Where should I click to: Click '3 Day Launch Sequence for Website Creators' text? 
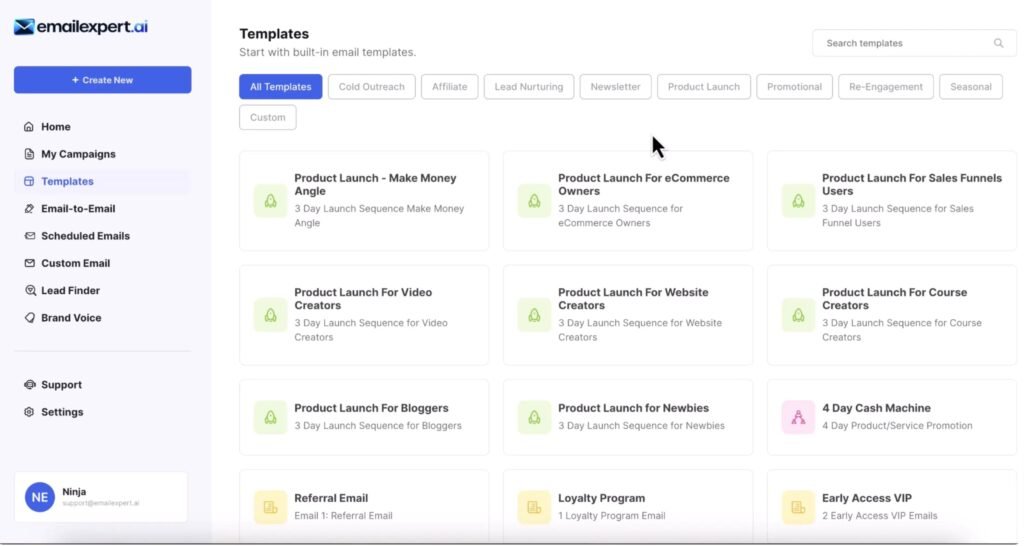pyautogui.click(x=639, y=330)
